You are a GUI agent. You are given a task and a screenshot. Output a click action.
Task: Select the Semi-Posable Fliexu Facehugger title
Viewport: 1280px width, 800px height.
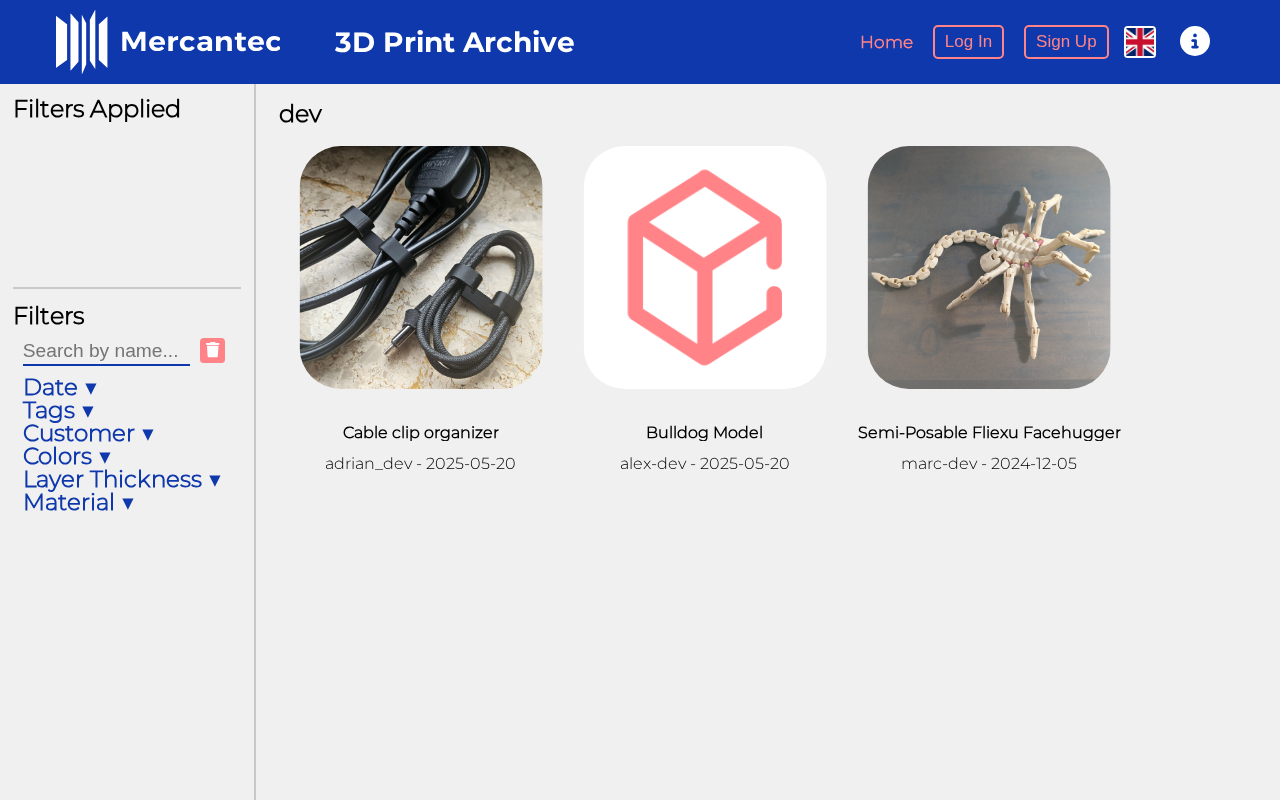[989, 433]
